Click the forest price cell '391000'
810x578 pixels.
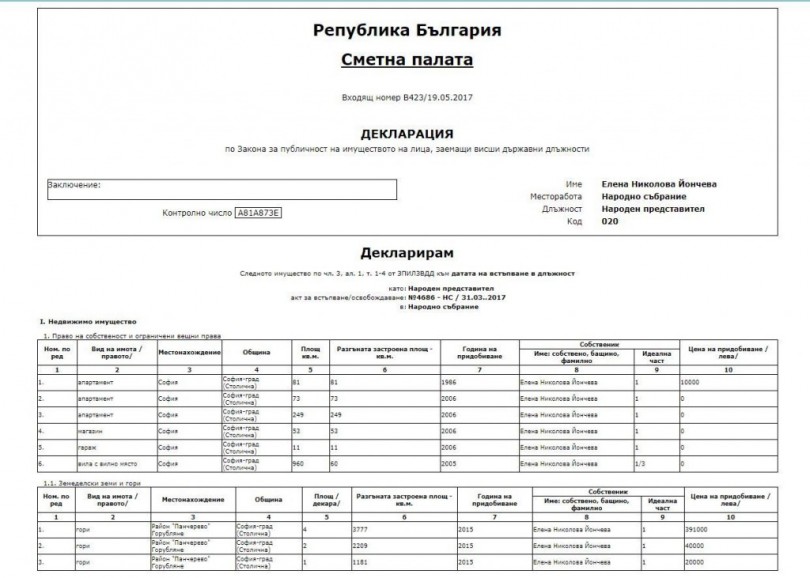731,529
